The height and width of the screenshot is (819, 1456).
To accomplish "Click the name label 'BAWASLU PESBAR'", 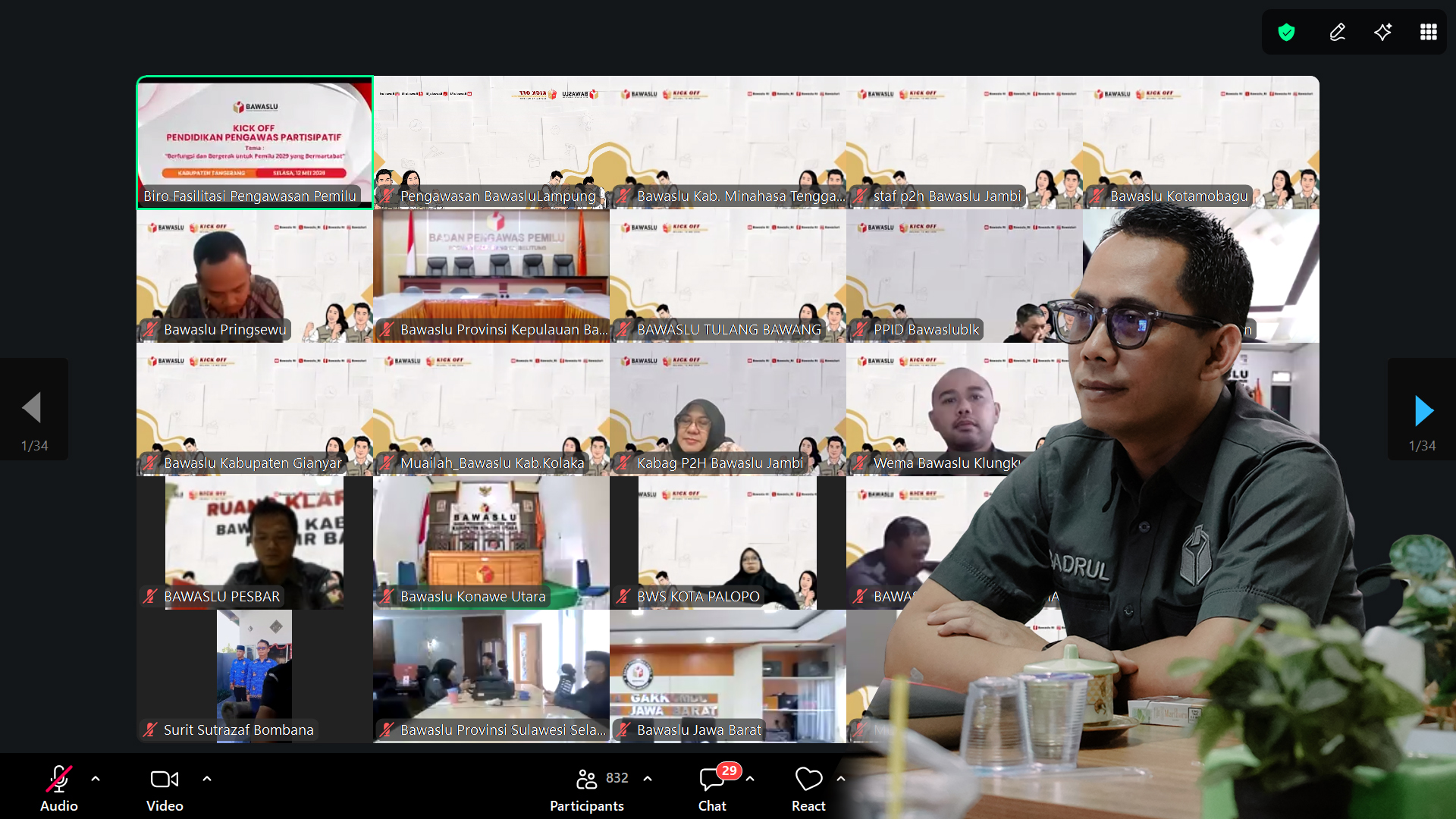I will (222, 597).
